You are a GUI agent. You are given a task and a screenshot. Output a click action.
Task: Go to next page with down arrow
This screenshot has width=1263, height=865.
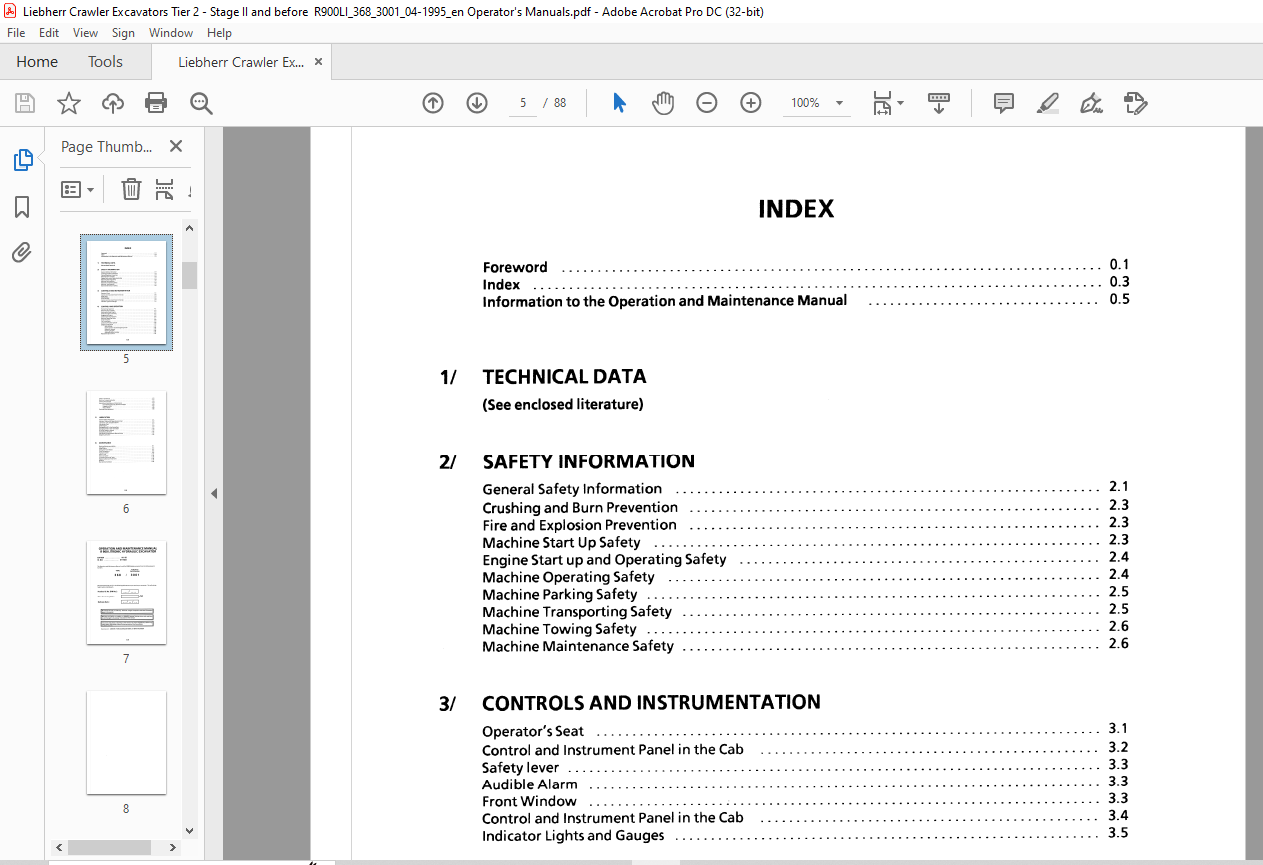click(477, 103)
